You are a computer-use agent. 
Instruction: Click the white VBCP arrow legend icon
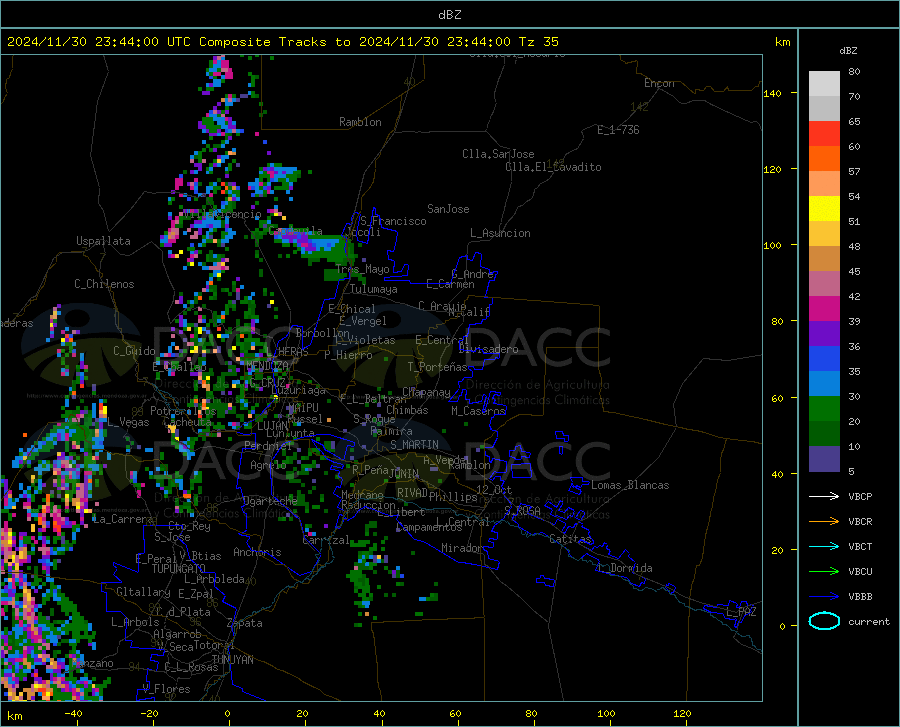(x=824, y=496)
